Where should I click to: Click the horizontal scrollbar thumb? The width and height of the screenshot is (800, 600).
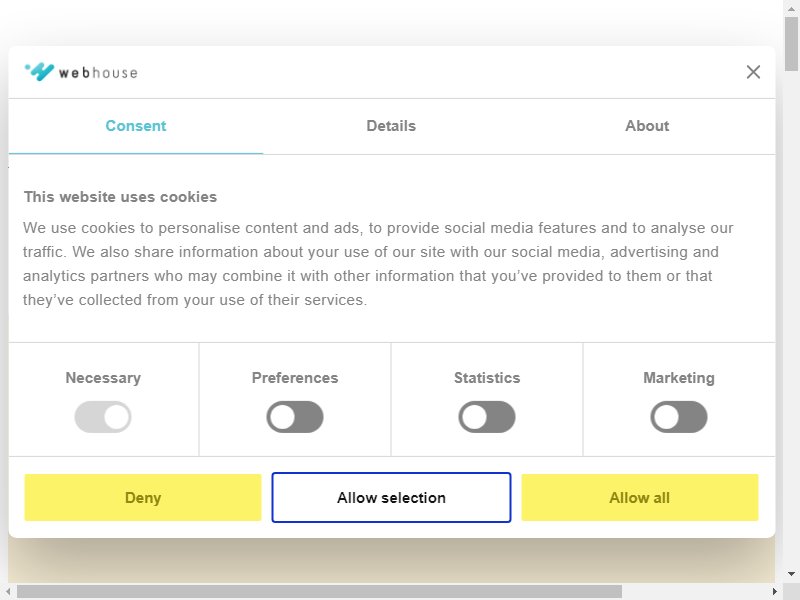(319, 592)
